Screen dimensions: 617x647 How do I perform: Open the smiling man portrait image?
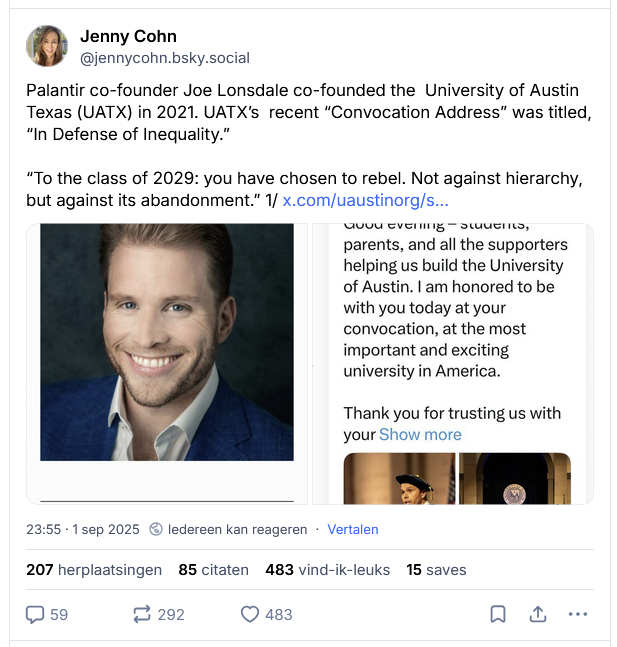167,342
